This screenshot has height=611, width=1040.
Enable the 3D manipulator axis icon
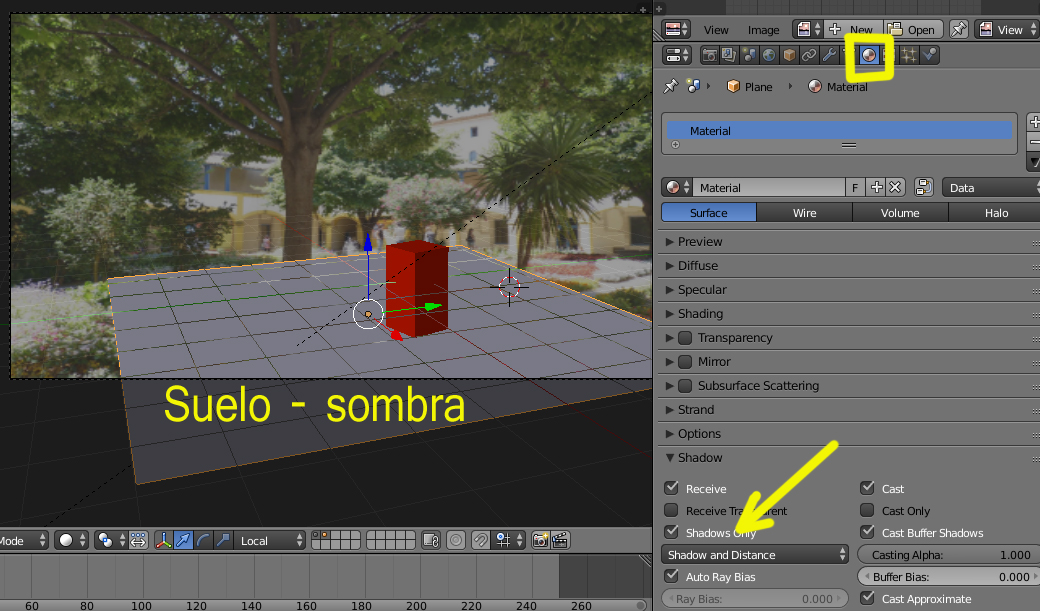point(164,540)
